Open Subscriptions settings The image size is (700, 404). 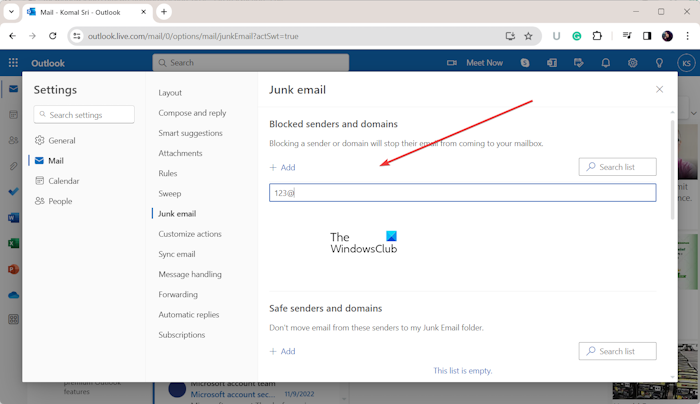pos(182,335)
